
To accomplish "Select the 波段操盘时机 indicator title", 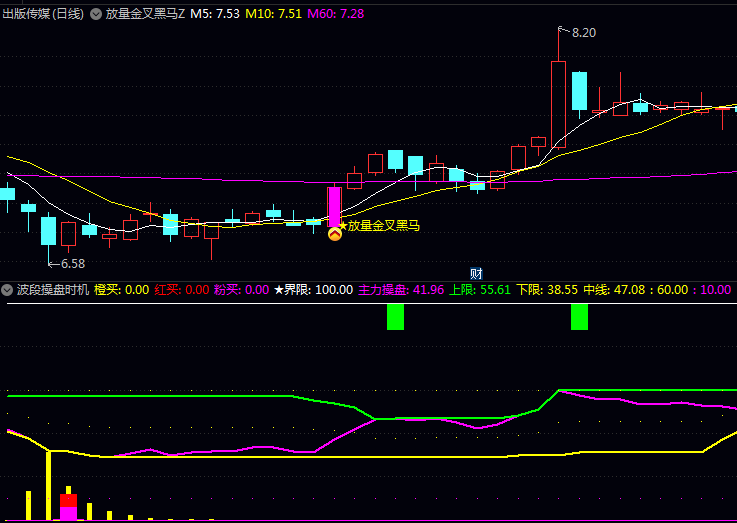I will [x=52, y=290].
